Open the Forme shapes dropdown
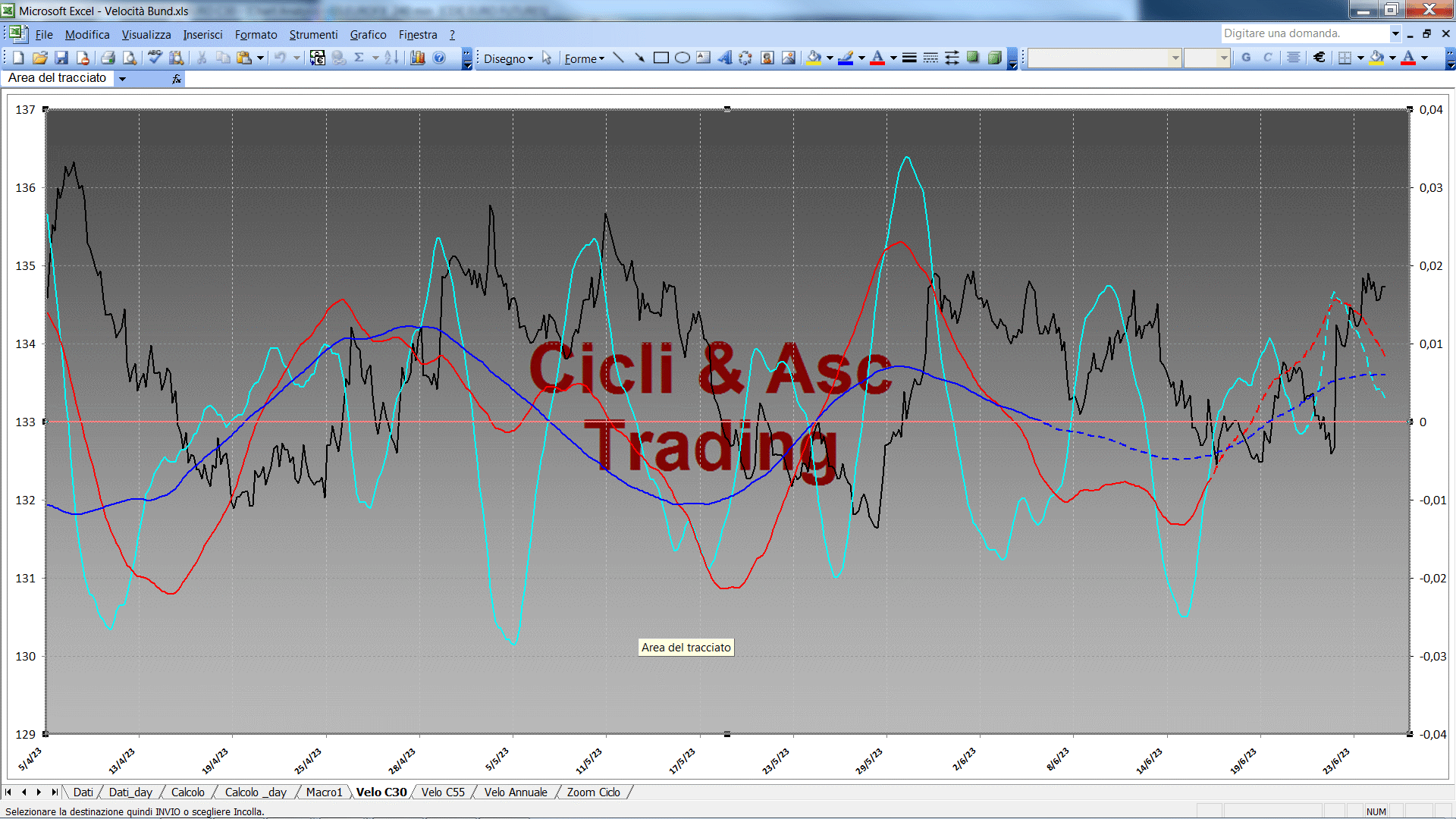 tap(584, 58)
